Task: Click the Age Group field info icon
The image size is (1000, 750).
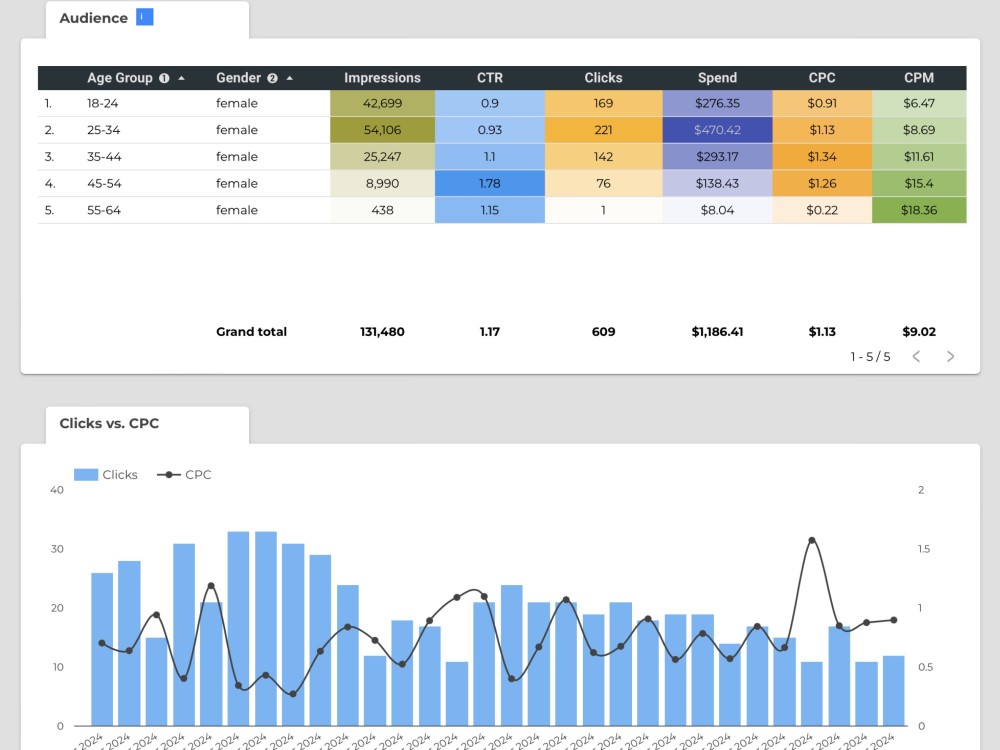Action: click(x=163, y=77)
